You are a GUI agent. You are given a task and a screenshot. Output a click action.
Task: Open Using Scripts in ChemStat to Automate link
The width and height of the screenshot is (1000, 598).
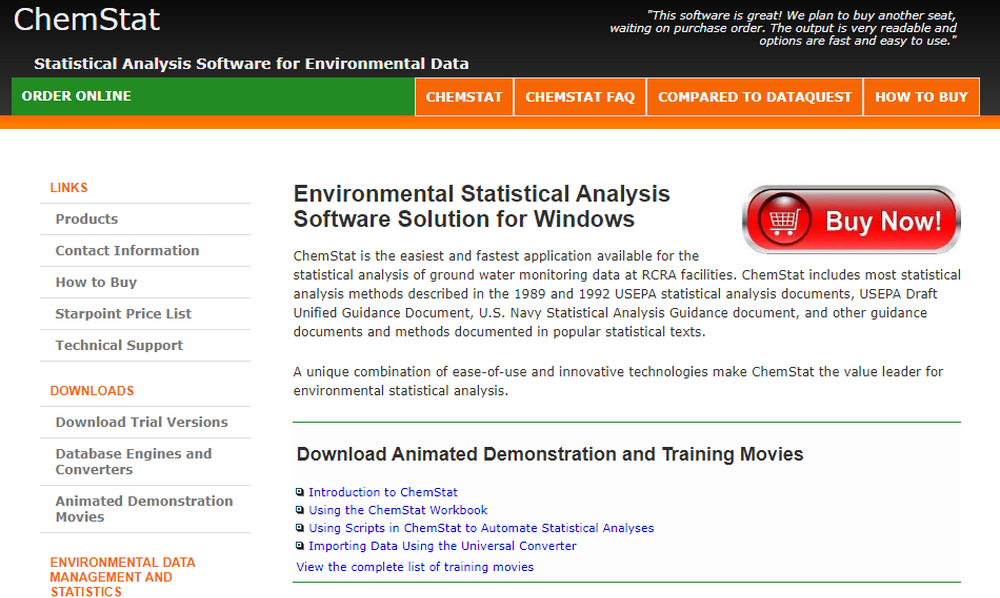(482, 528)
